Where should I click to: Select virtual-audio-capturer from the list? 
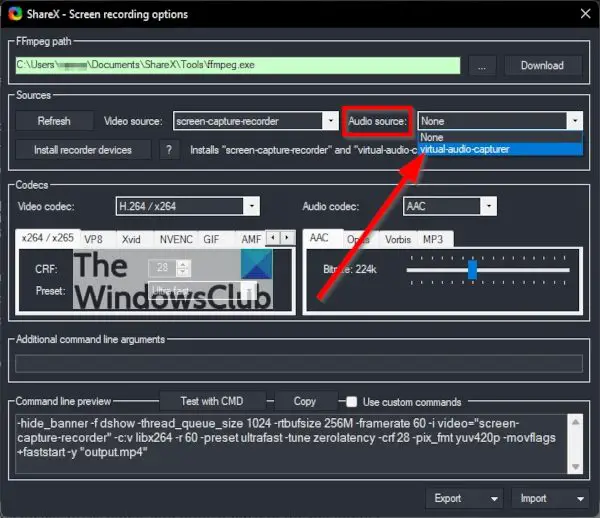pyautogui.click(x=499, y=149)
